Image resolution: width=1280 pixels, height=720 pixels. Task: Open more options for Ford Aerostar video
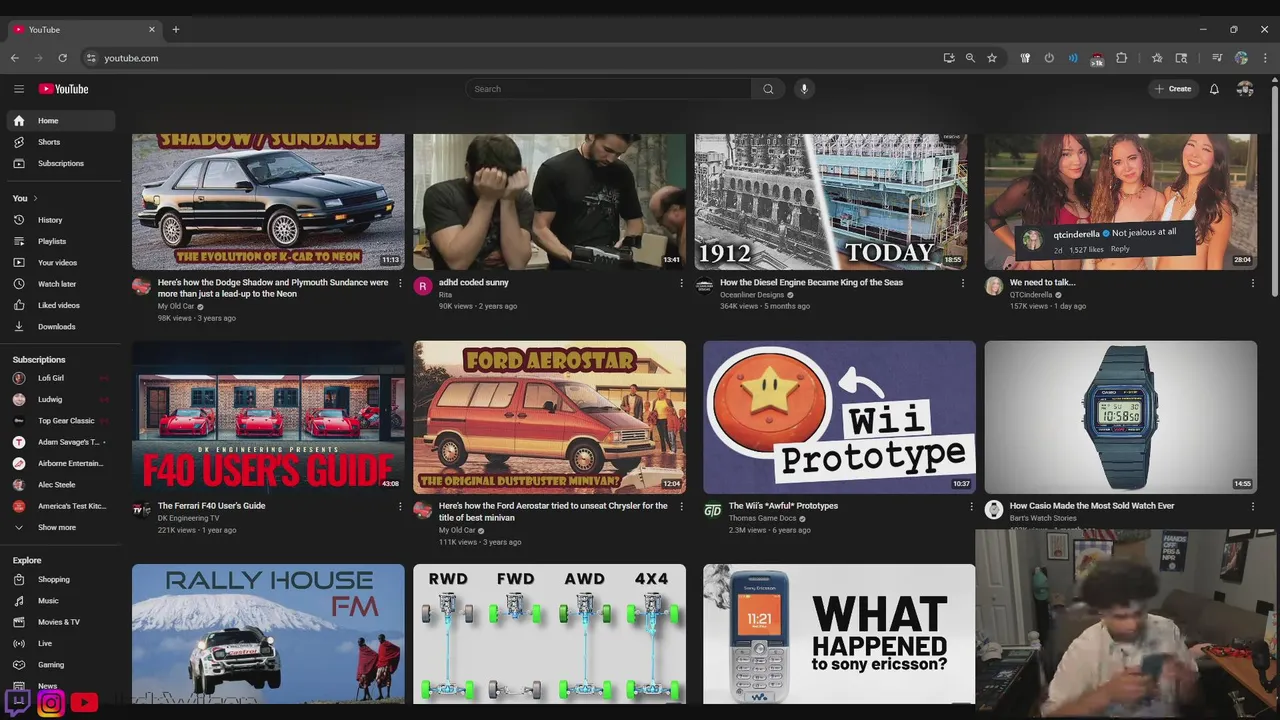tap(682, 506)
